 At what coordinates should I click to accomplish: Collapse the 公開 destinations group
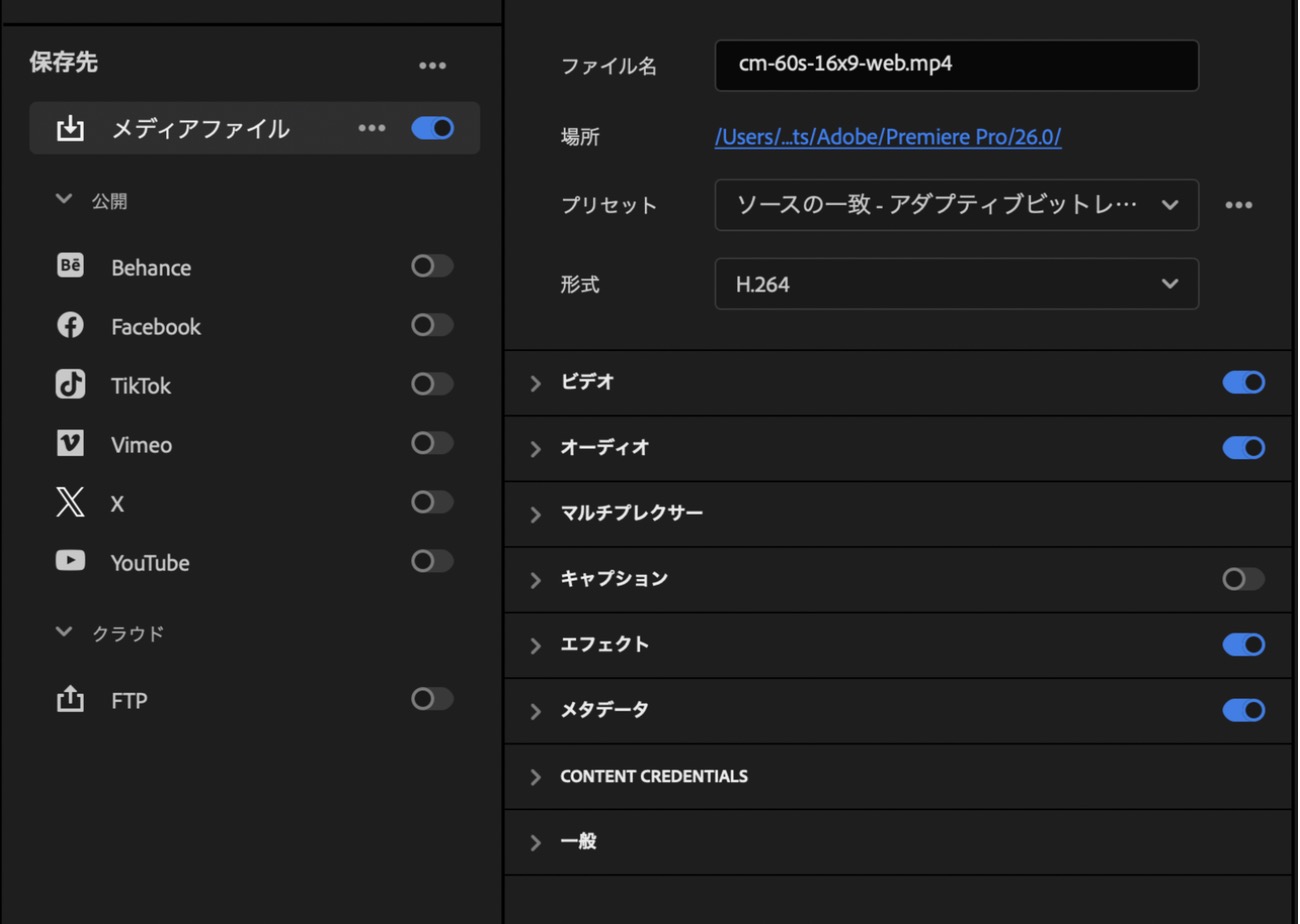[65, 200]
